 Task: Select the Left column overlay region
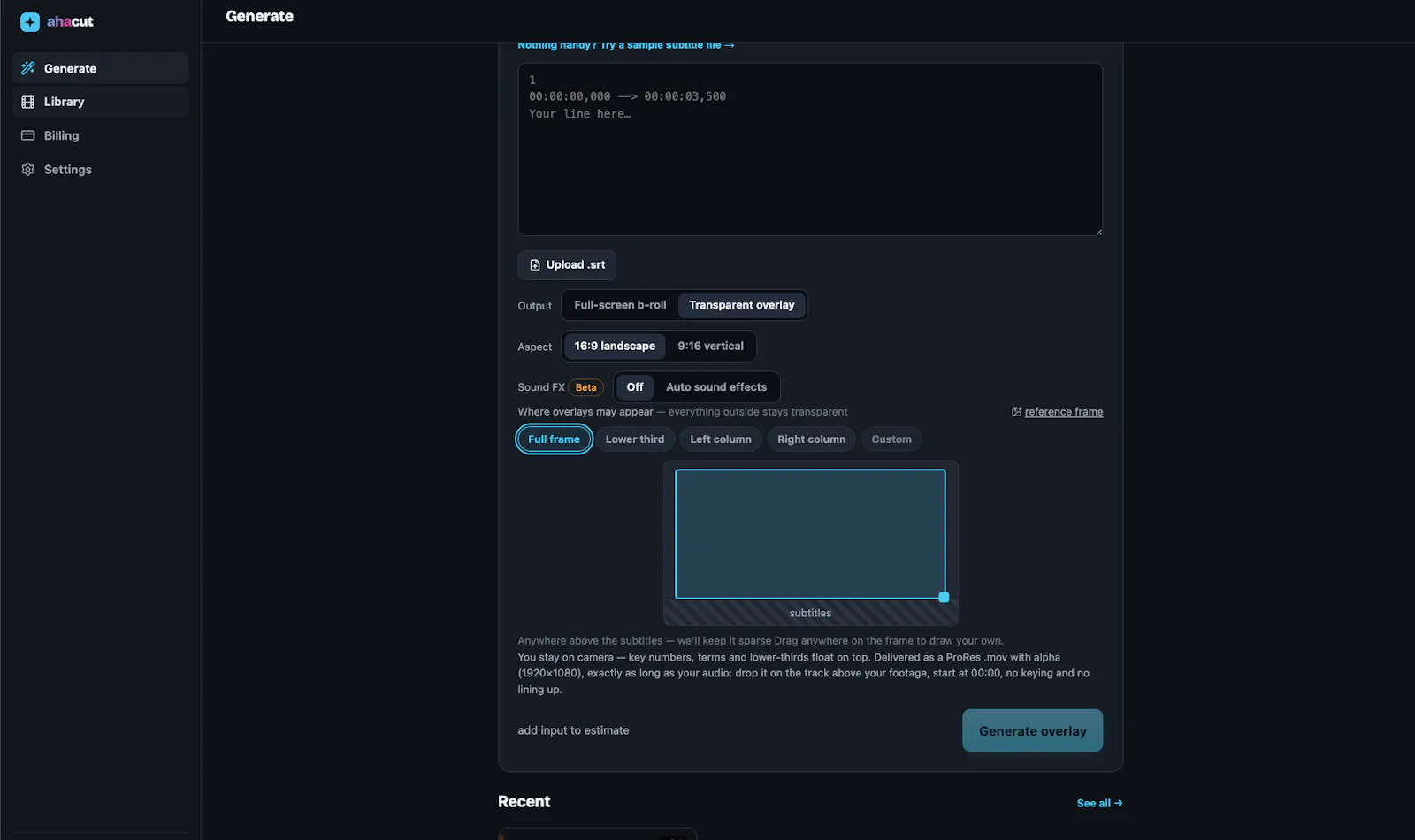(x=721, y=439)
